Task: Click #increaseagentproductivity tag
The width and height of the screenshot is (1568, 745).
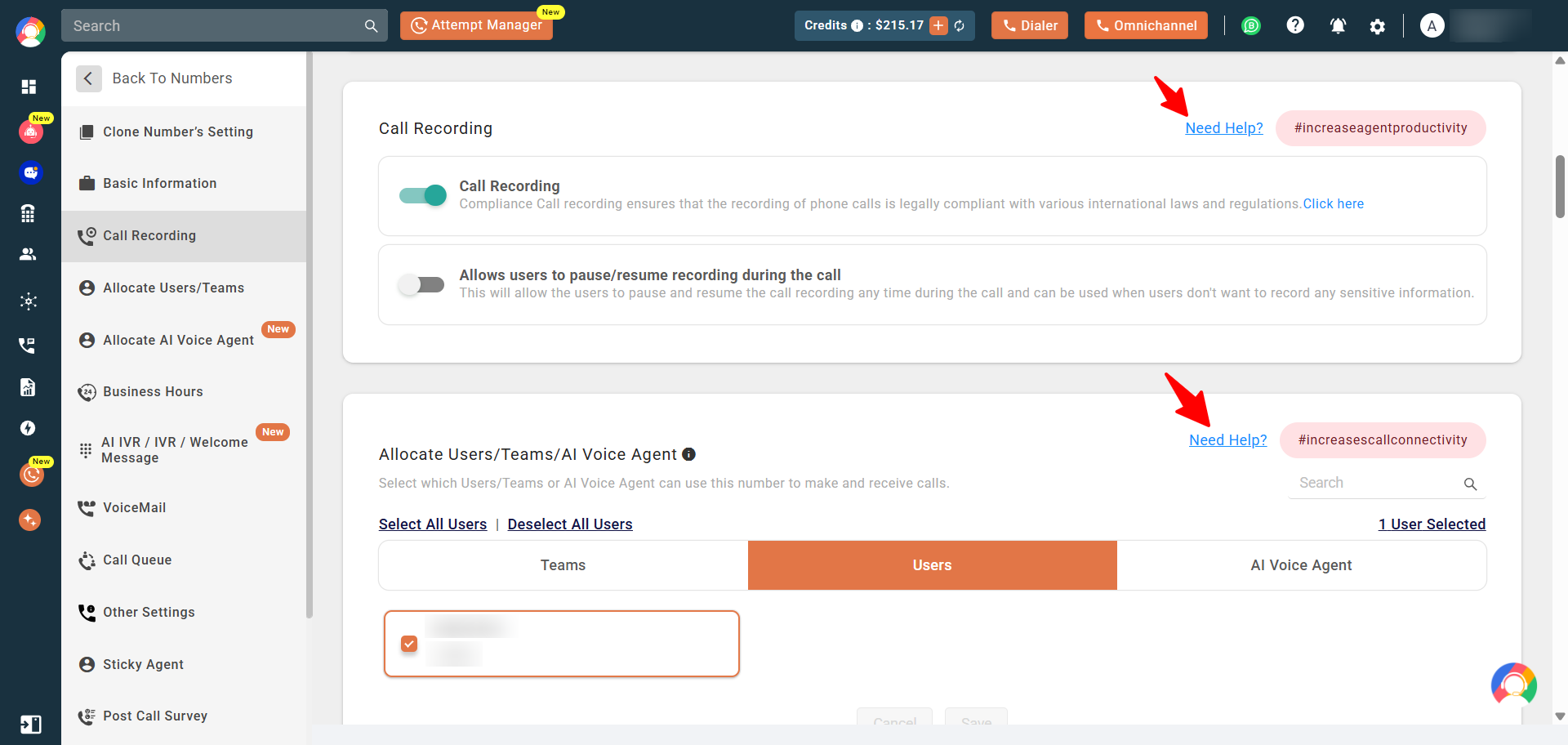Action: pos(1380,128)
